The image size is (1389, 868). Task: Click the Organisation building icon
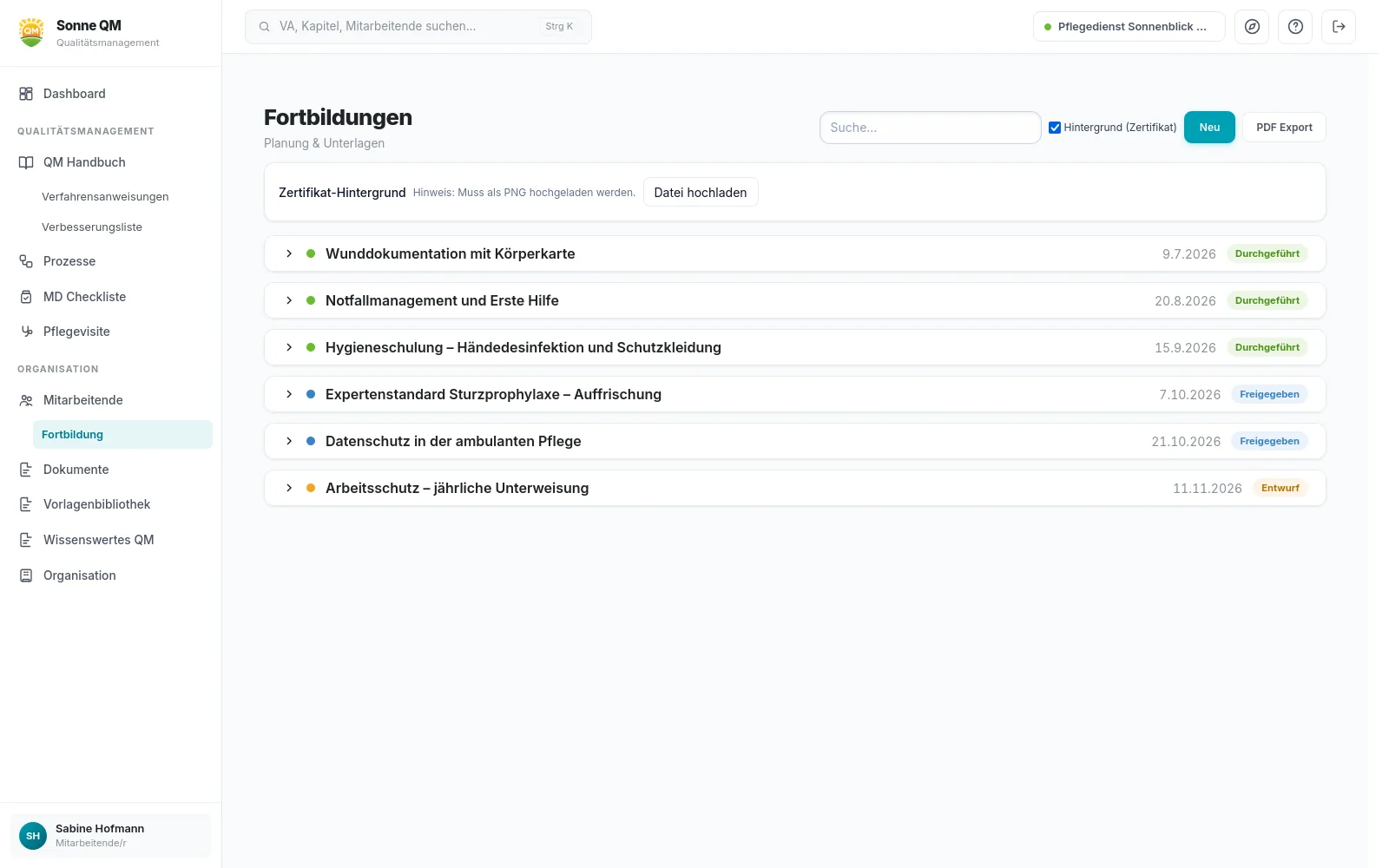tap(26, 575)
